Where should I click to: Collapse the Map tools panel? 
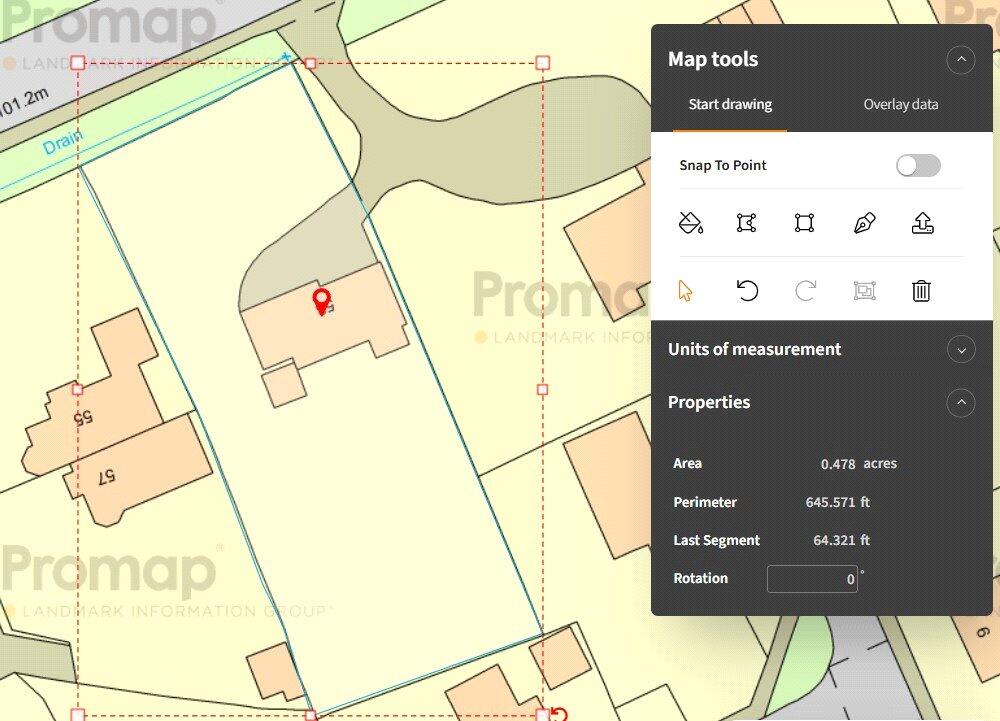960,60
